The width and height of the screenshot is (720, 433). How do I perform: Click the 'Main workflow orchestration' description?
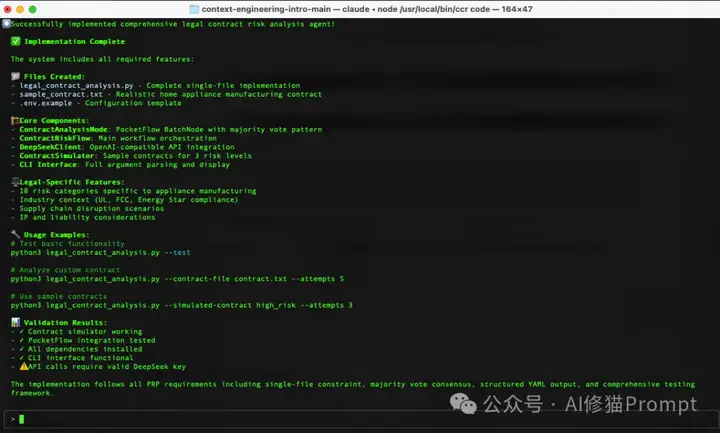tap(157, 138)
